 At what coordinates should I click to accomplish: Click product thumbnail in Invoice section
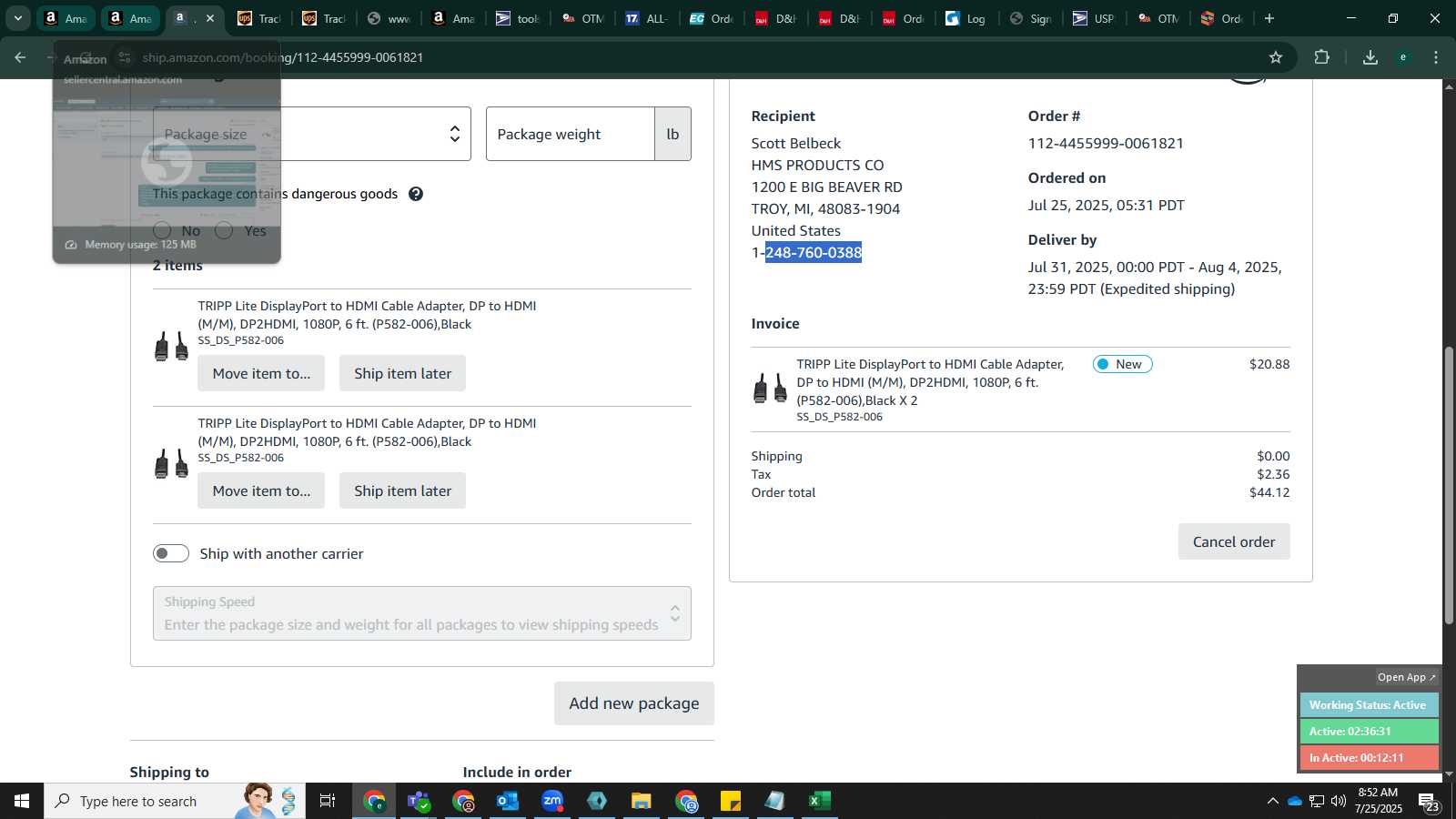coord(770,389)
